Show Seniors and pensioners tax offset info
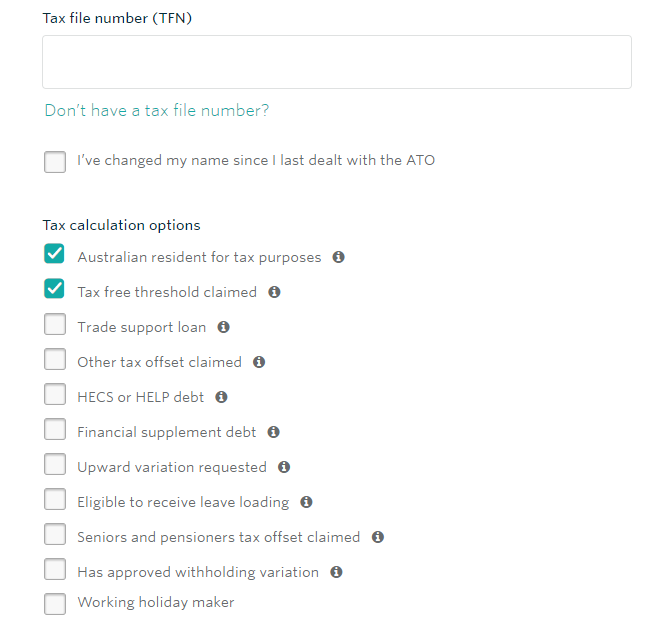 (378, 537)
